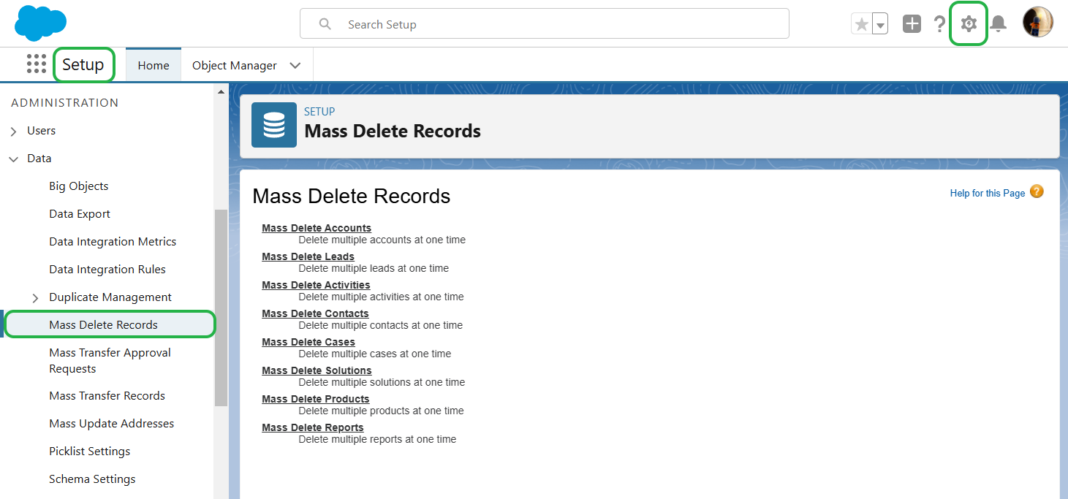1068x499 pixels.
Task: Click the Favorites star icon
Action: 861,24
